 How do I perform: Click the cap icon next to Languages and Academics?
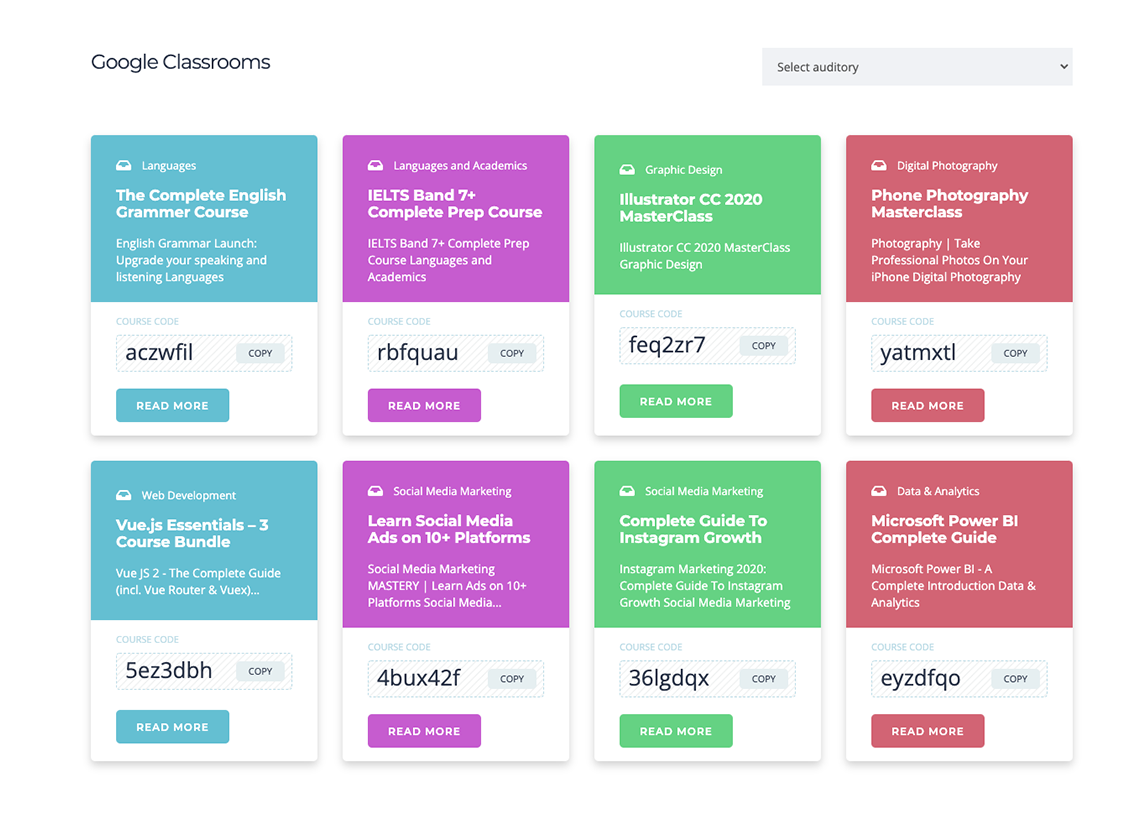376,166
